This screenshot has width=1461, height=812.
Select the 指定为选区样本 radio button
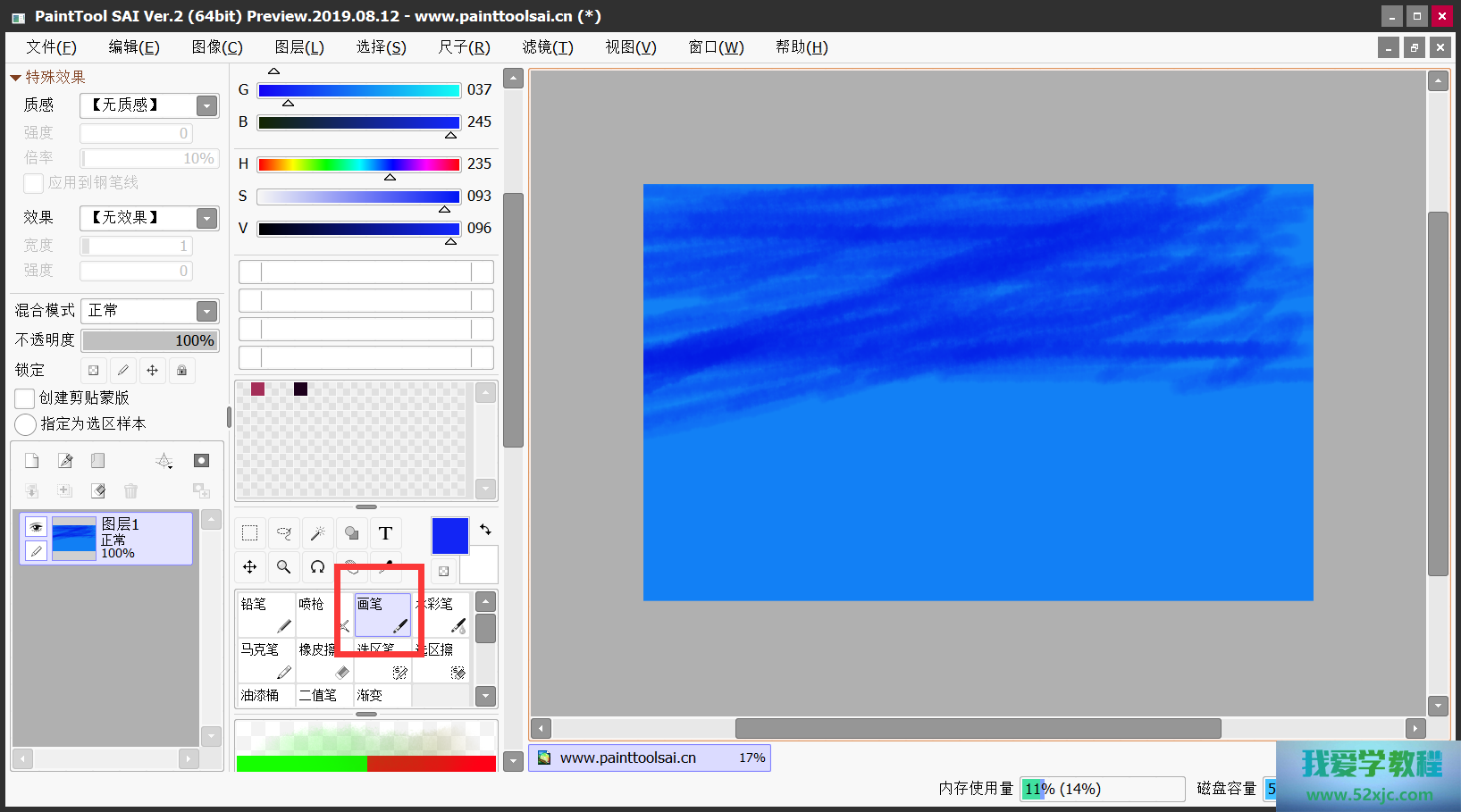26,424
